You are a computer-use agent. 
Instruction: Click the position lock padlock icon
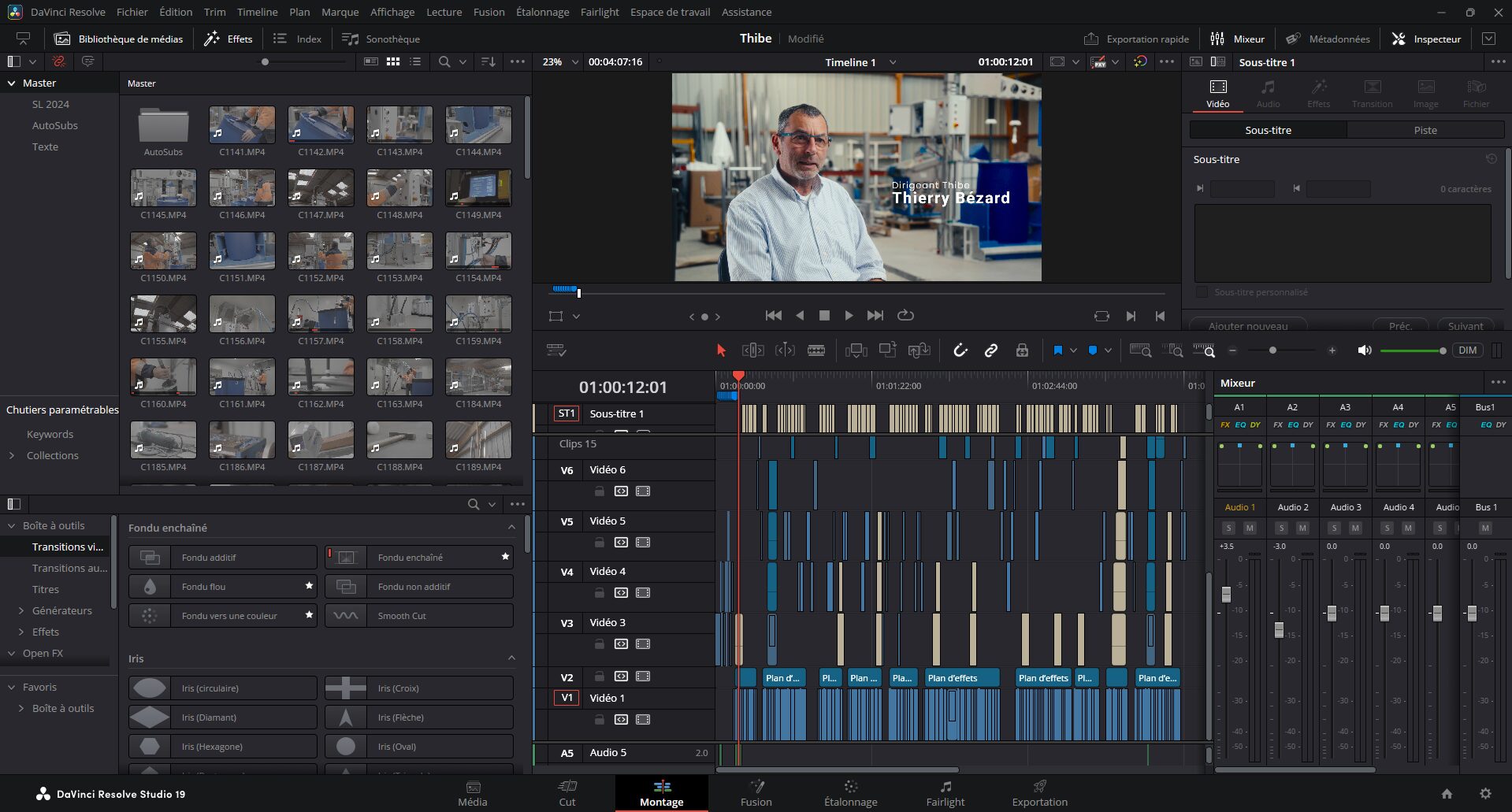[x=1022, y=350]
